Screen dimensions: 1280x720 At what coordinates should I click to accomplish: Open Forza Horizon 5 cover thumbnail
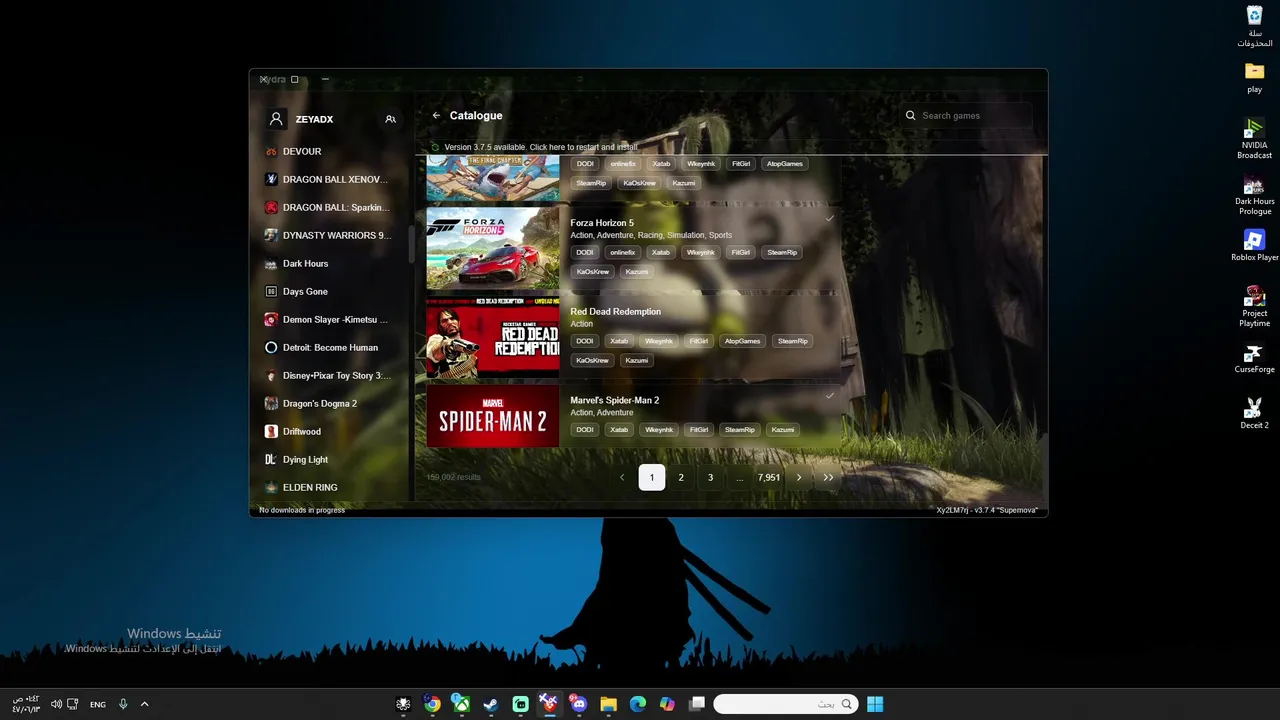pos(493,249)
